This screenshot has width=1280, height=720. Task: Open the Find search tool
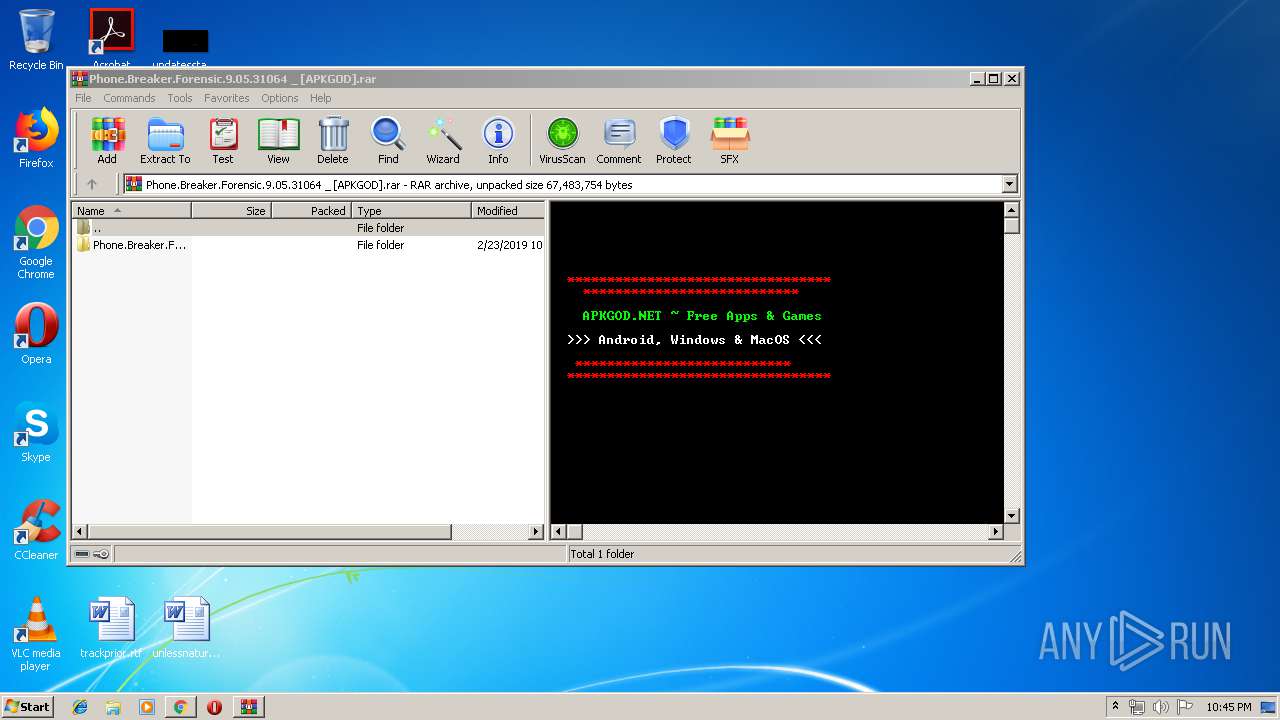[388, 140]
